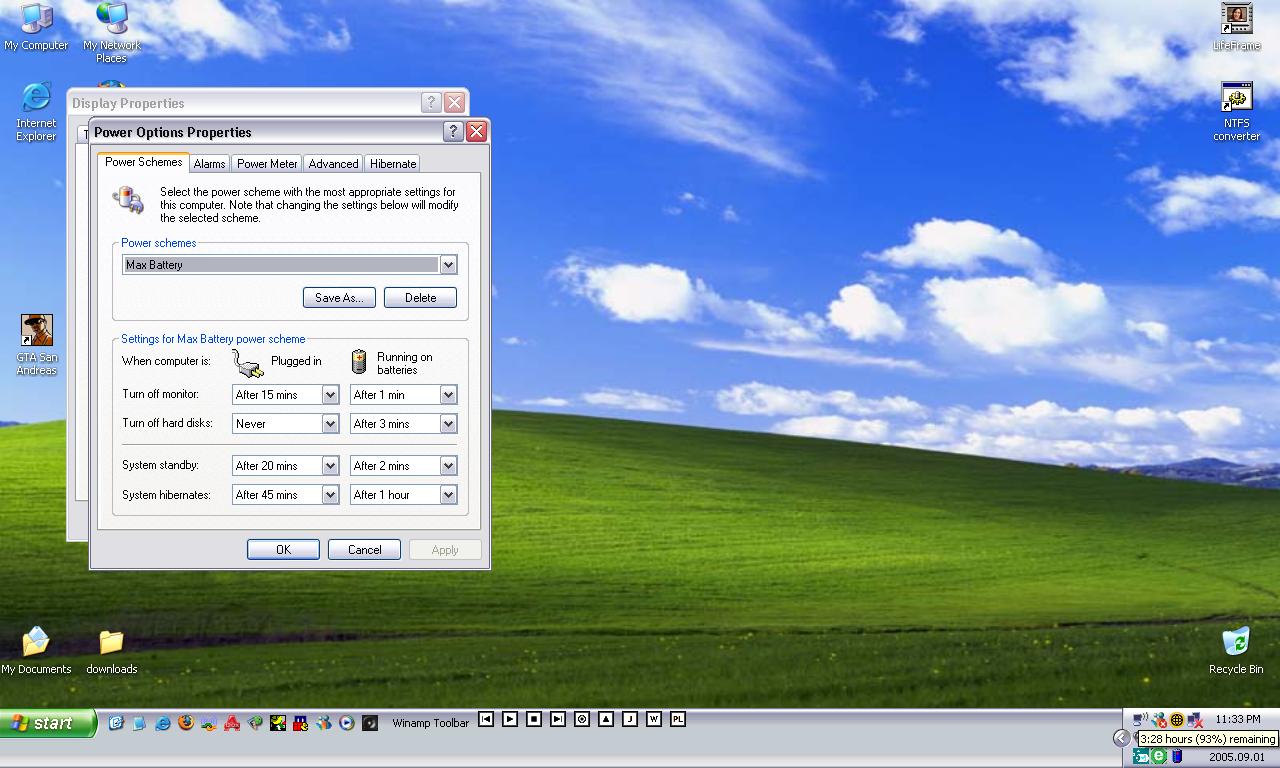Screen dimensions: 1280x768
Task: Click the disconnected network tray icon
Action: (1195, 719)
